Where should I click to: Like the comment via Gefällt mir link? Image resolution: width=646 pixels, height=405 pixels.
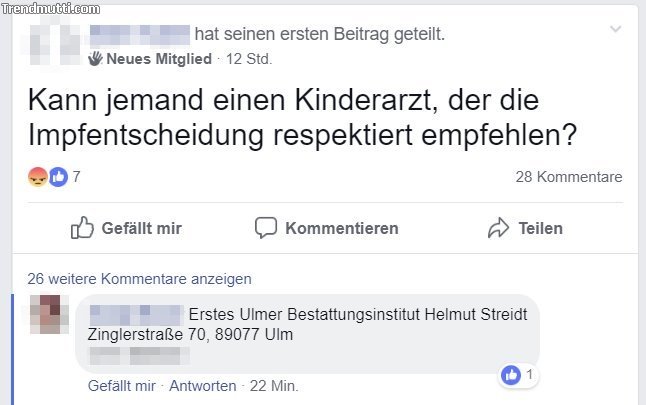[122, 386]
